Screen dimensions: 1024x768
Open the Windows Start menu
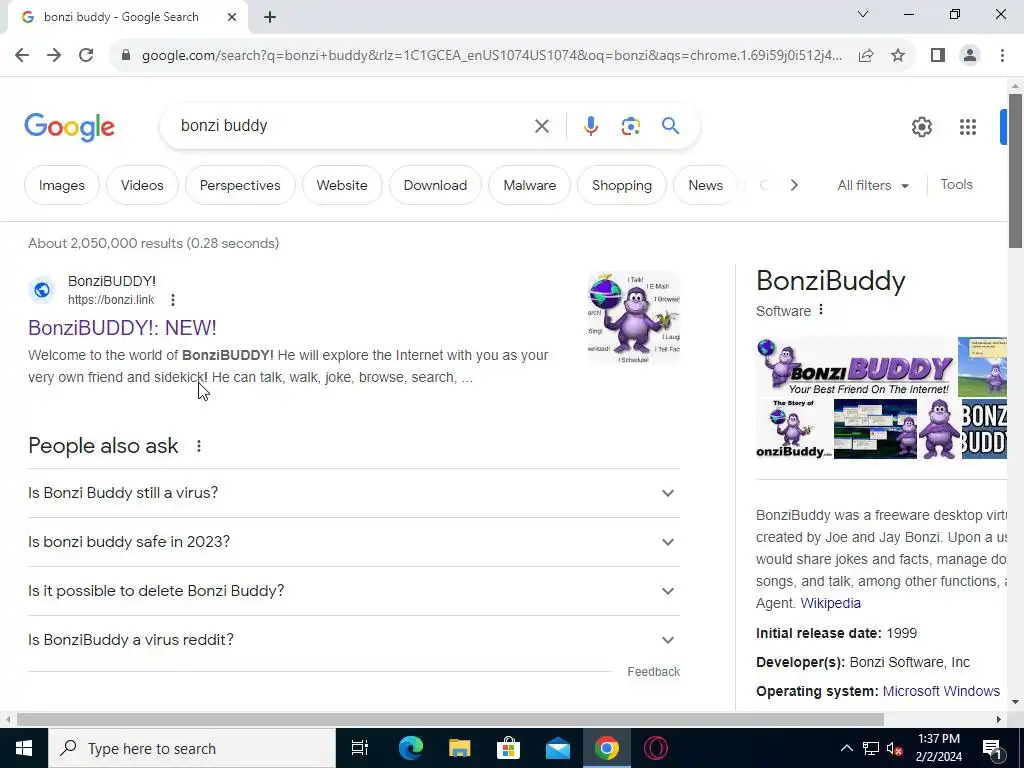click(x=24, y=748)
